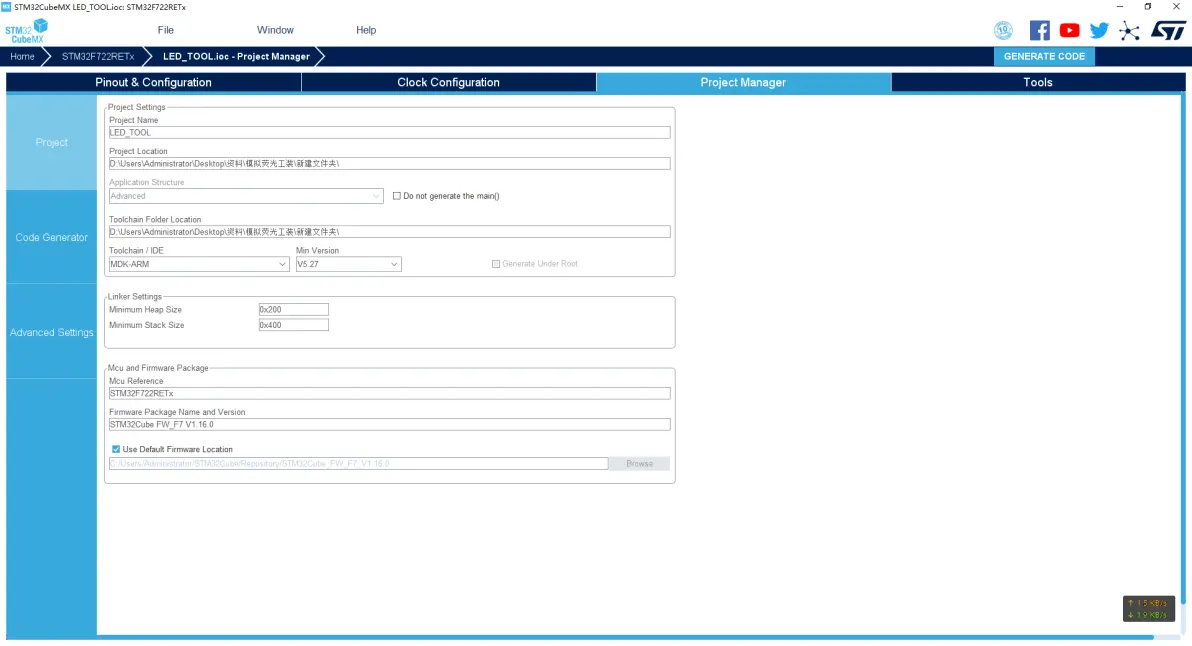Uncheck Use Default Firmware Location

point(116,449)
